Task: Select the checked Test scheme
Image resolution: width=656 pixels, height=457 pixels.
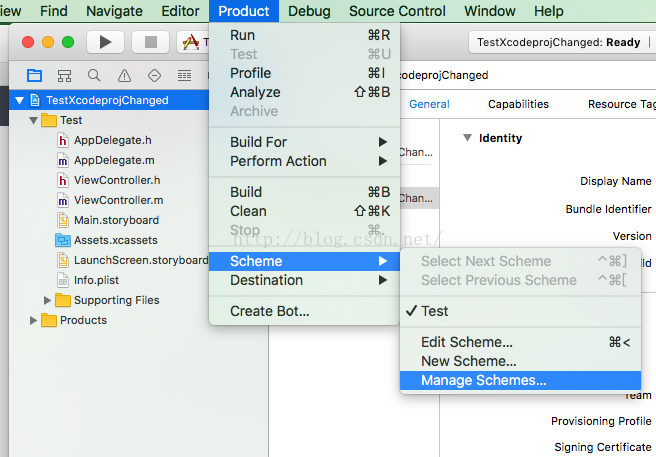Action: coord(520,311)
